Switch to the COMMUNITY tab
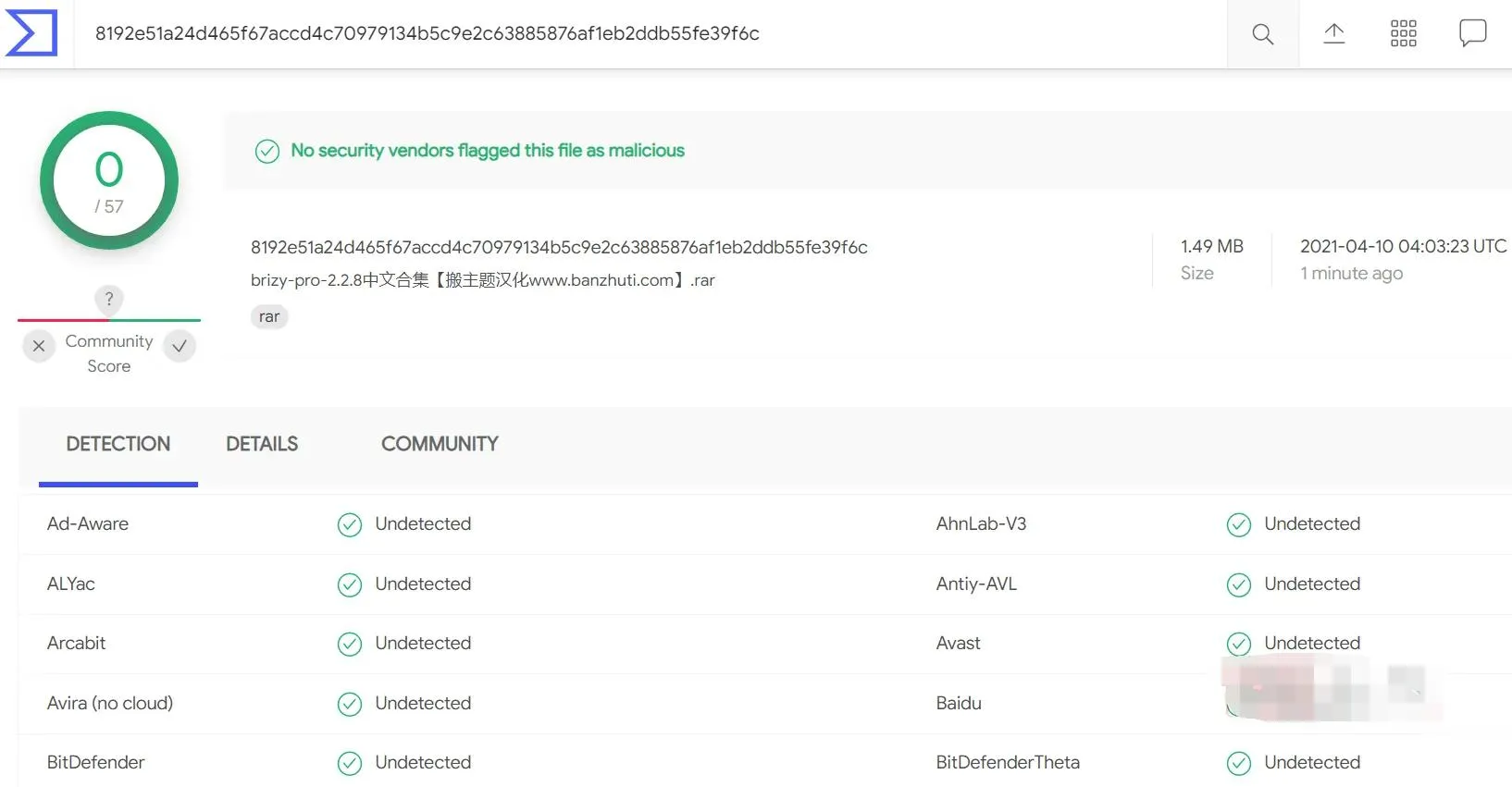1512x787 pixels. click(x=440, y=444)
